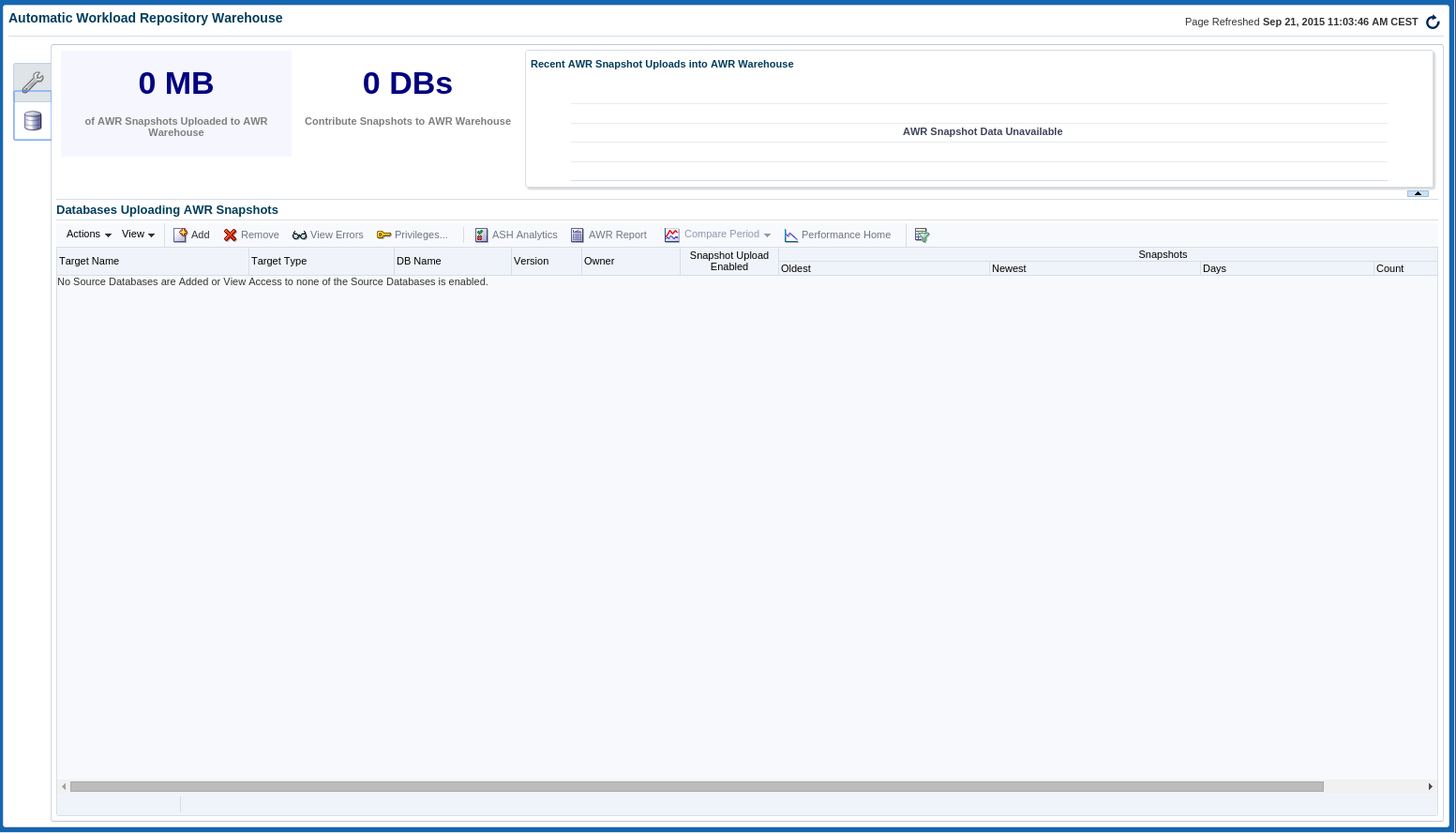This screenshot has width=1456, height=833.
Task: Click 'Recent AWR Snapshot Uploads' chart title
Action: tap(662, 64)
